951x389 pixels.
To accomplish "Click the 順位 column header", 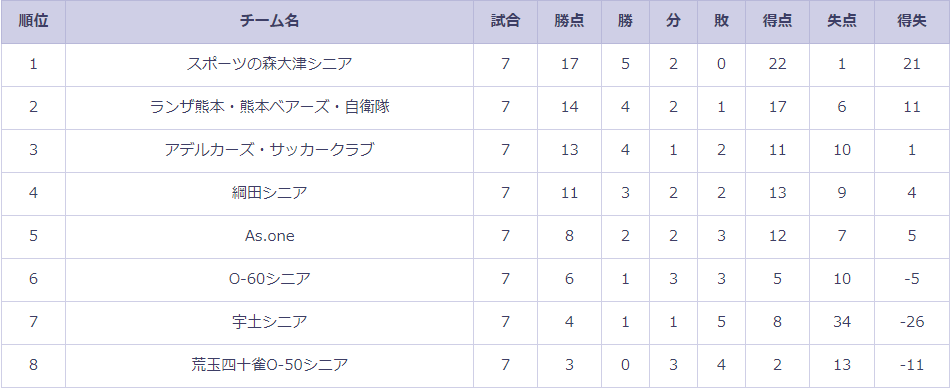I will [33, 21].
